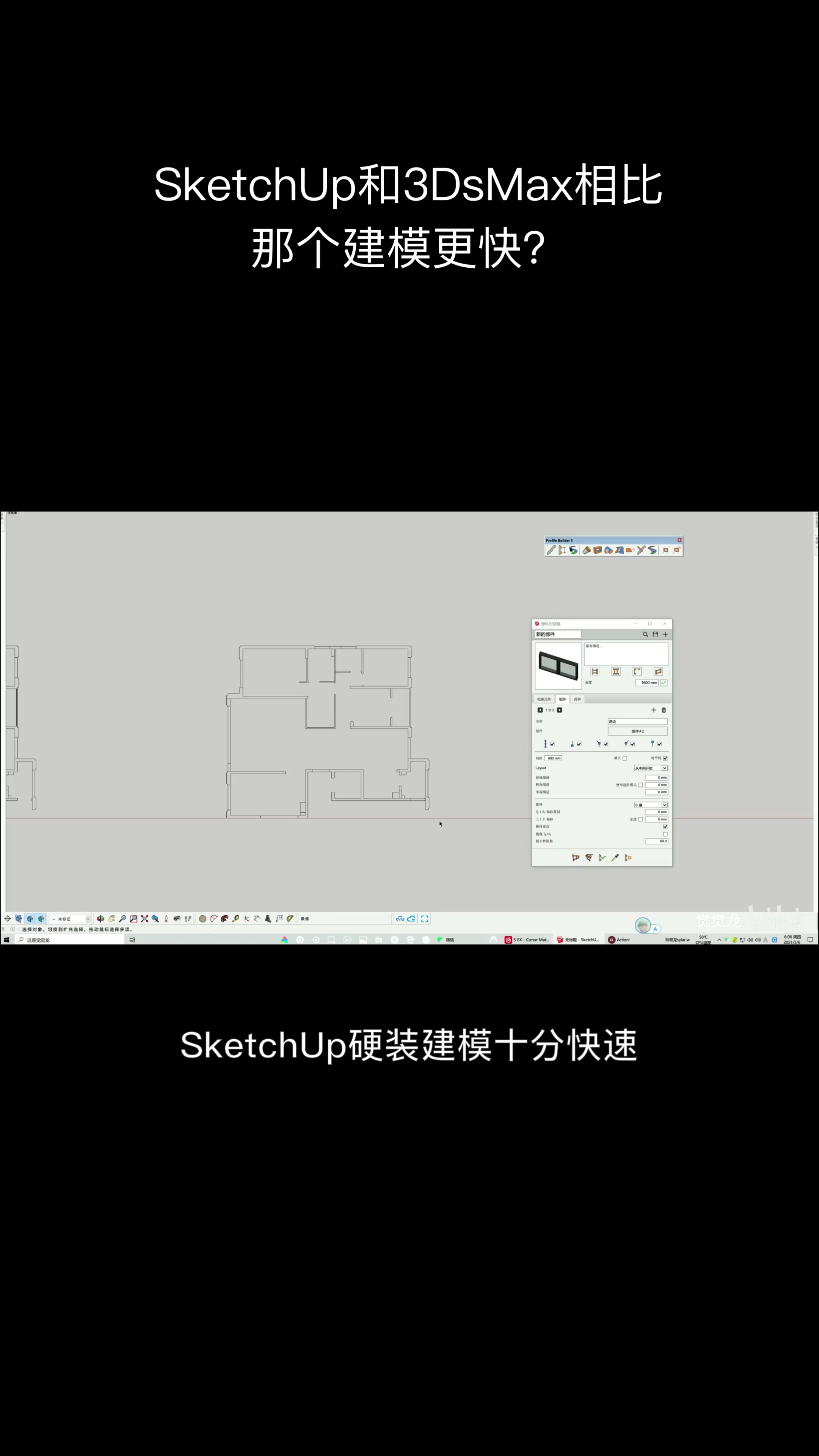Viewport: 819px width, 1456px height.
Task: Open the Windows Start menu
Action: point(6,940)
